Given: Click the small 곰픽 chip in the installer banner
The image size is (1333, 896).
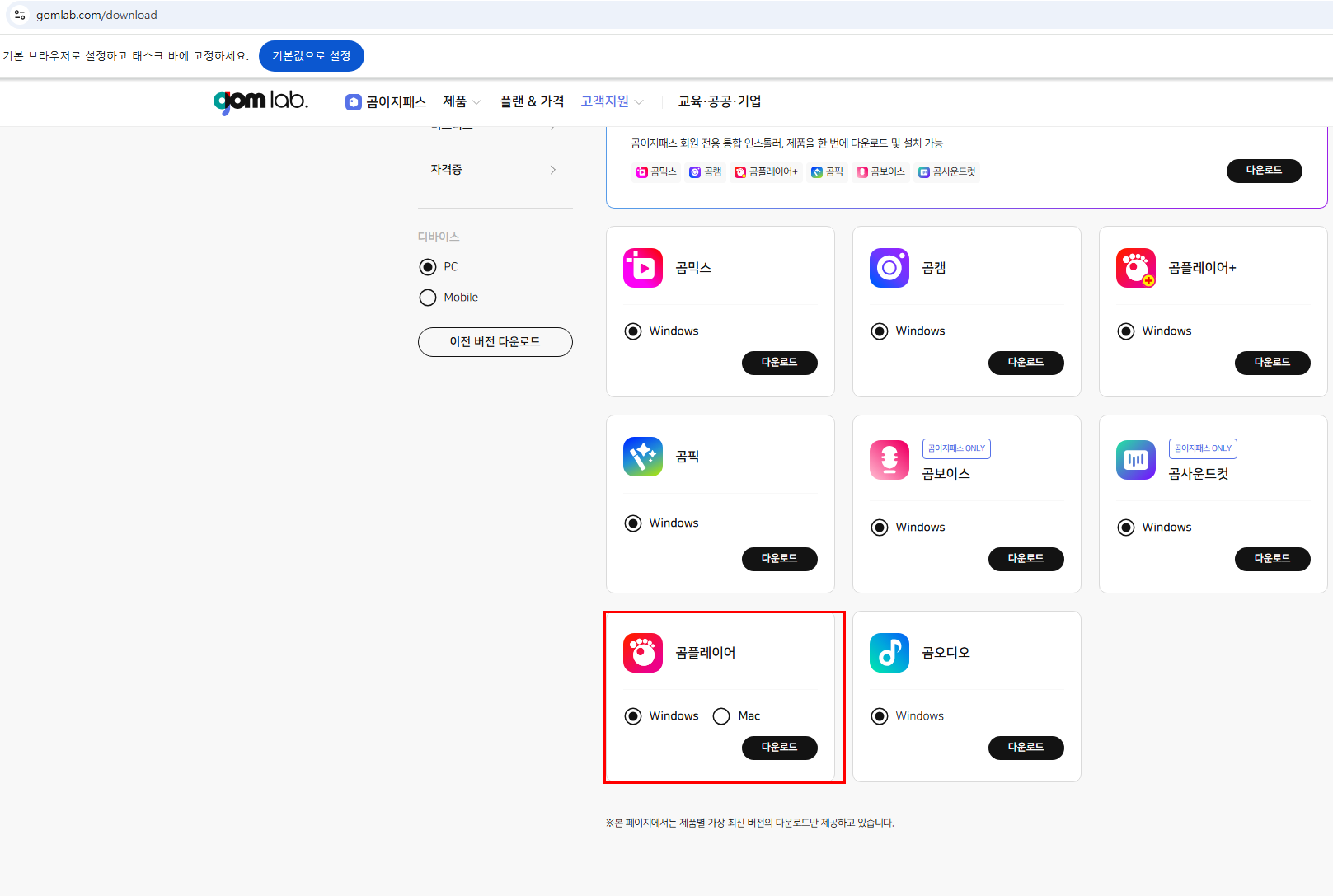Looking at the screenshot, I should [828, 171].
